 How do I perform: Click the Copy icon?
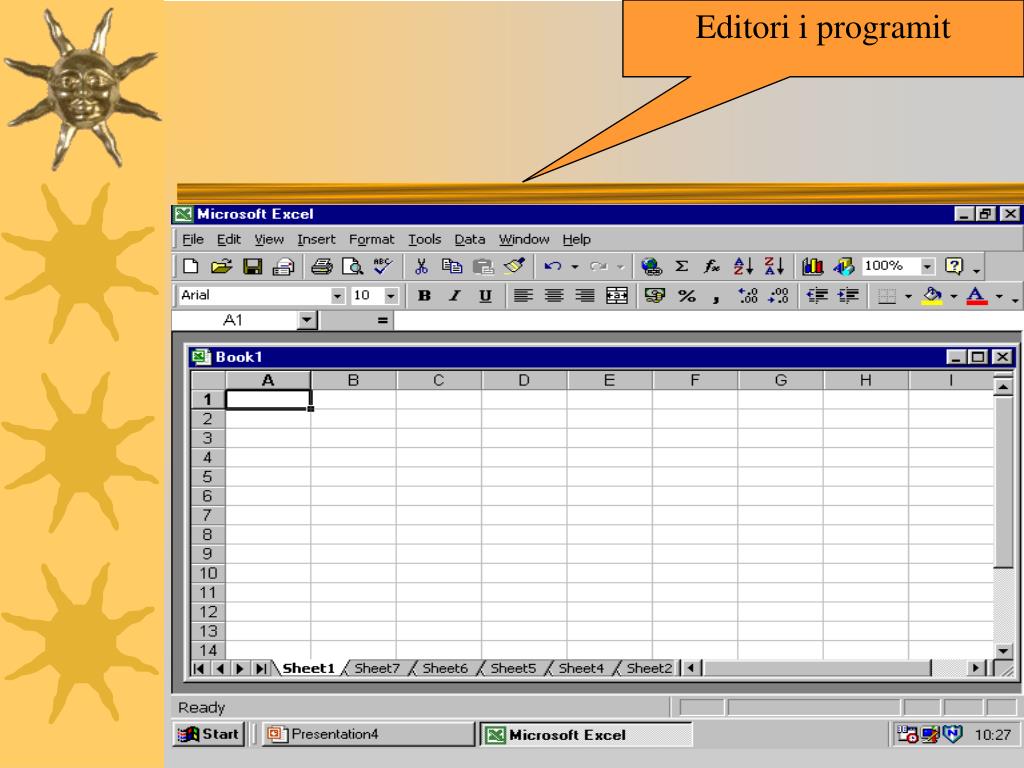pos(452,266)
